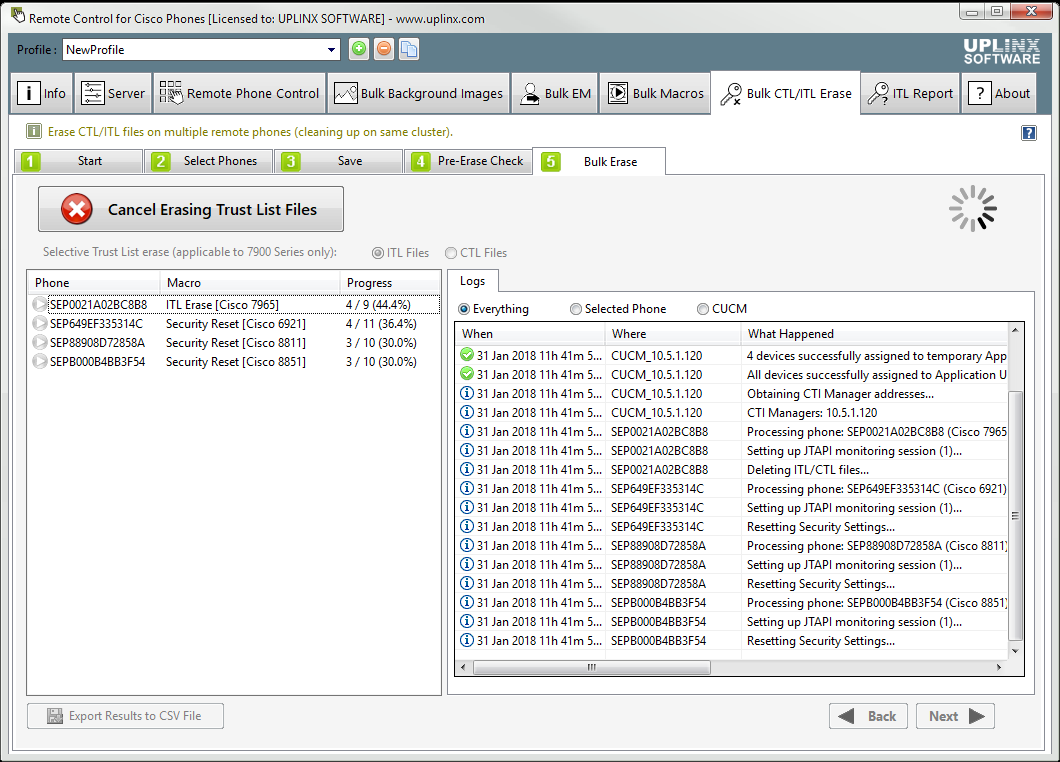Click the green add profile icon
The width and height of the screenshot is (1060, 762).
pos(359,49)
